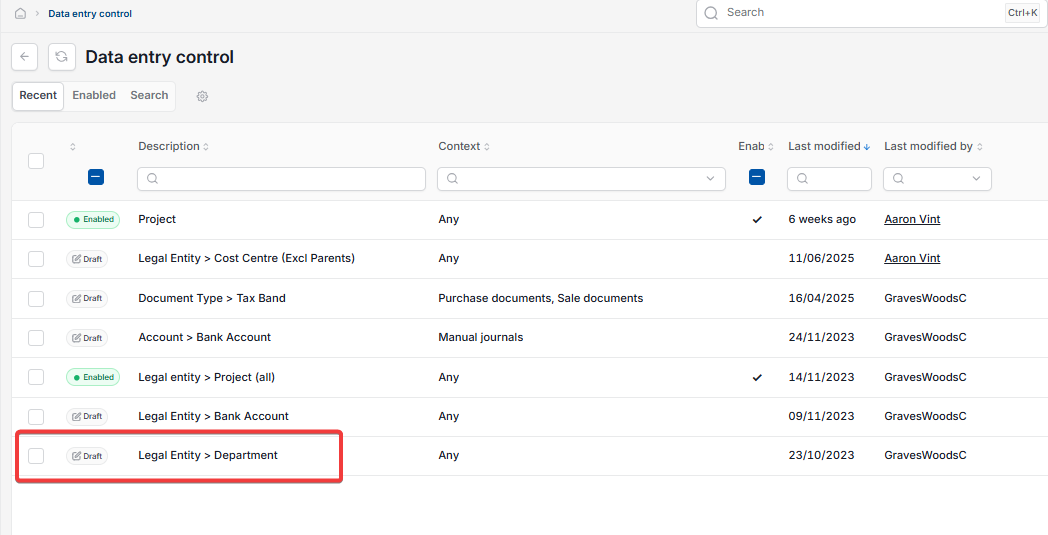Viewport: 1048px width, 535px height.
Task: Click the refresh icon button
Action: [61, 57]
